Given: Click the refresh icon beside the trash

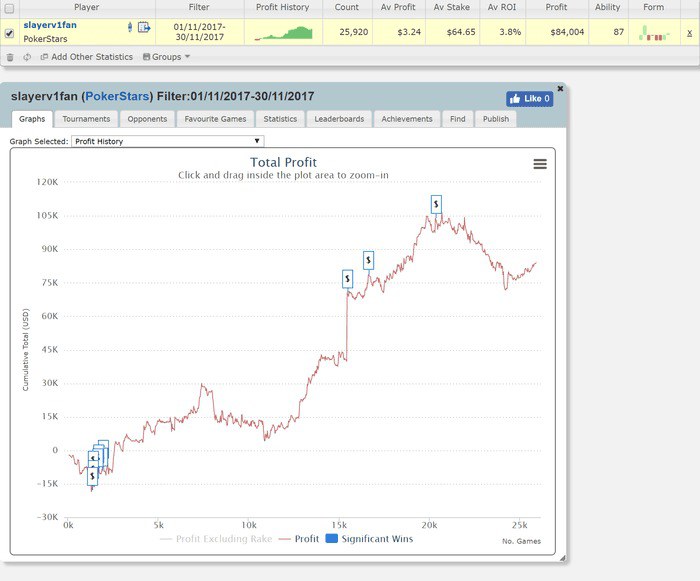Looking at the screenshot, I should [x=27, y=57].
